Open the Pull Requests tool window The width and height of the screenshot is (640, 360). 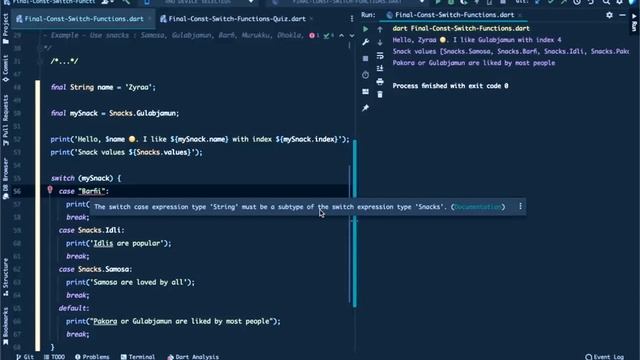[x=6, y=120]
